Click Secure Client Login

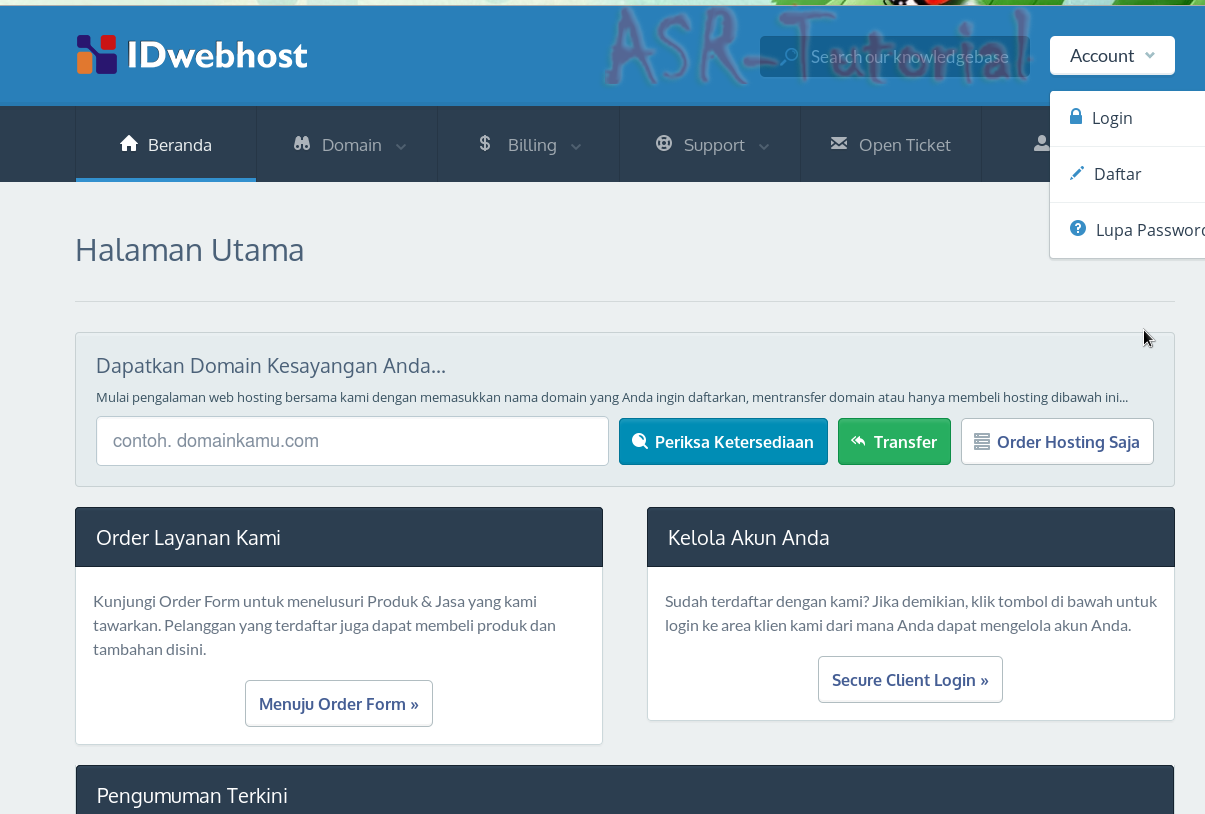(909, 679)
